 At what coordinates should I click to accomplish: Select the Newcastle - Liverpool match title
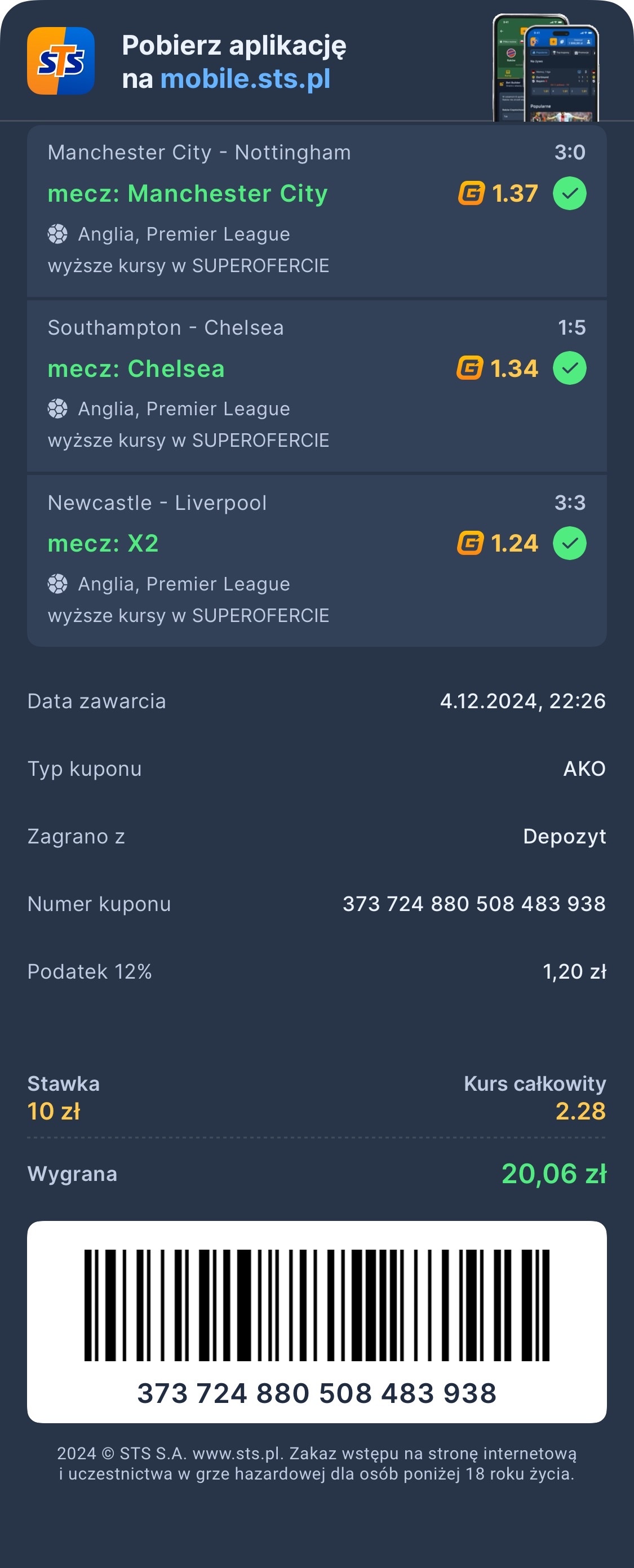pos(157,503)
